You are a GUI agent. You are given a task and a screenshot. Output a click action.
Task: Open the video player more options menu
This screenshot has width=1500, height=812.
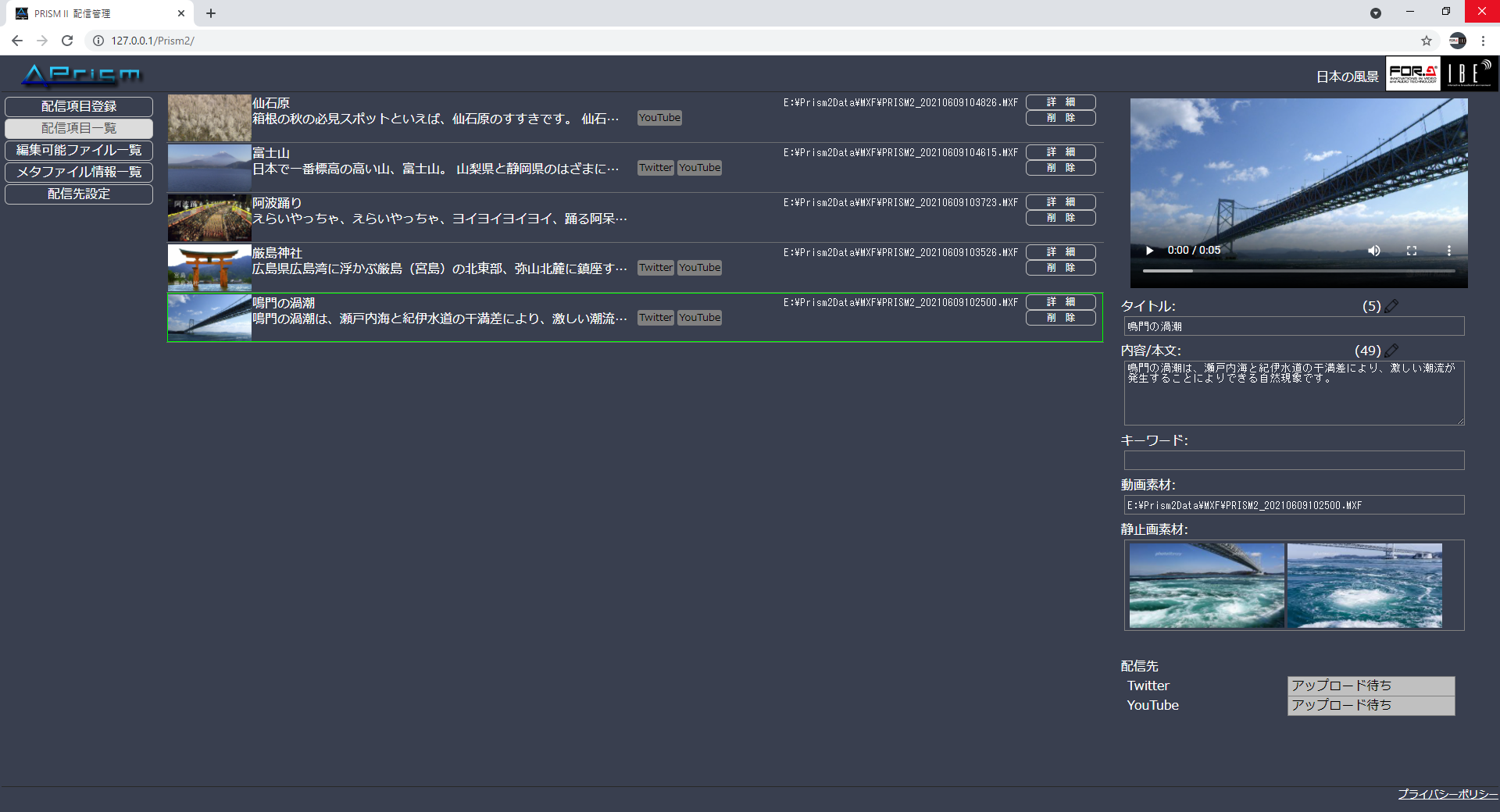(1448, 251)
